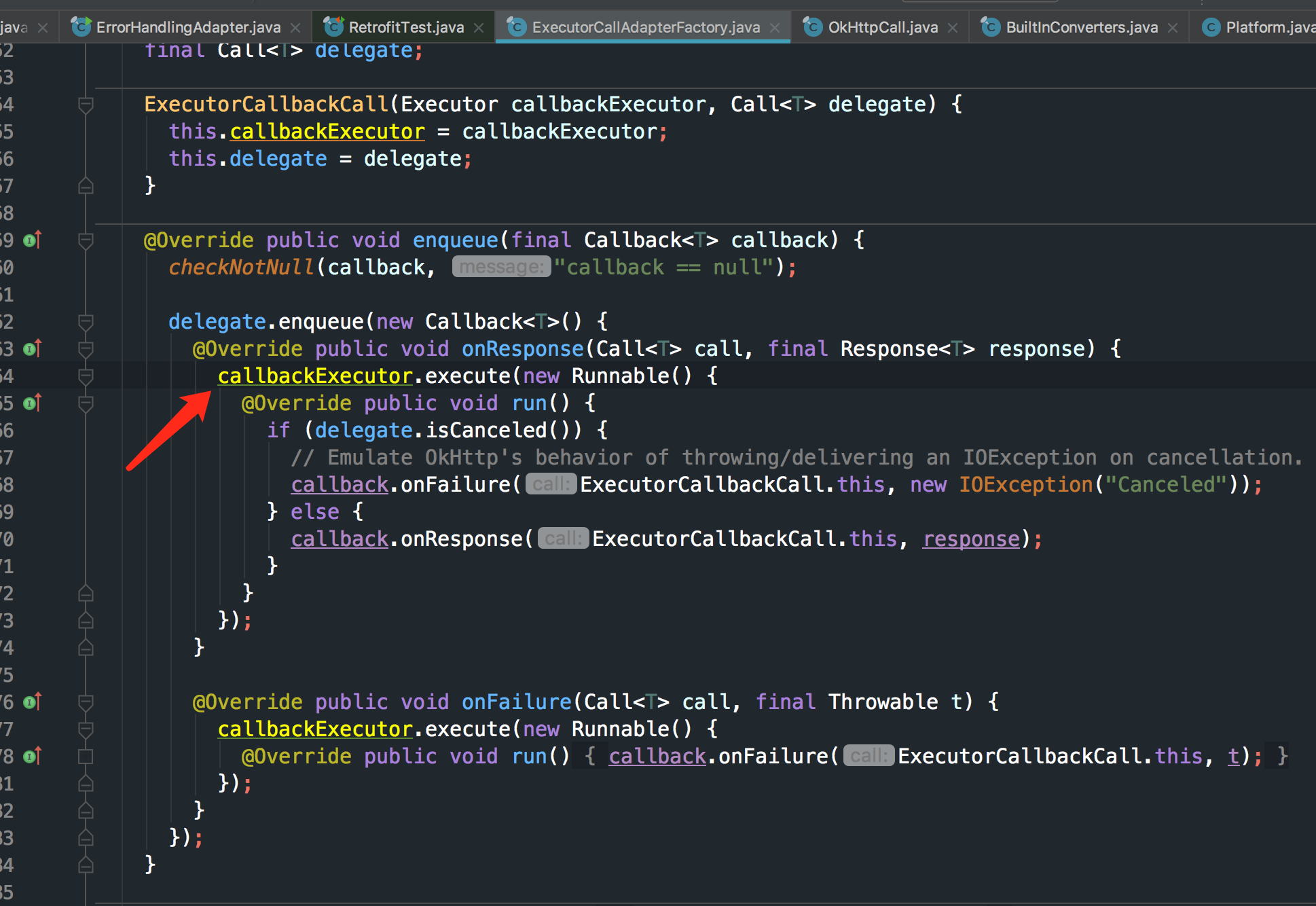Switch to Platform.java tab

coord(1268,27)
